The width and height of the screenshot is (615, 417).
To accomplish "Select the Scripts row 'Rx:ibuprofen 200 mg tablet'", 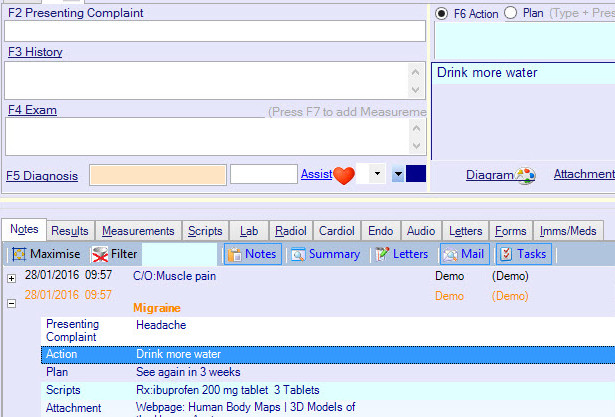I will 328,390.
